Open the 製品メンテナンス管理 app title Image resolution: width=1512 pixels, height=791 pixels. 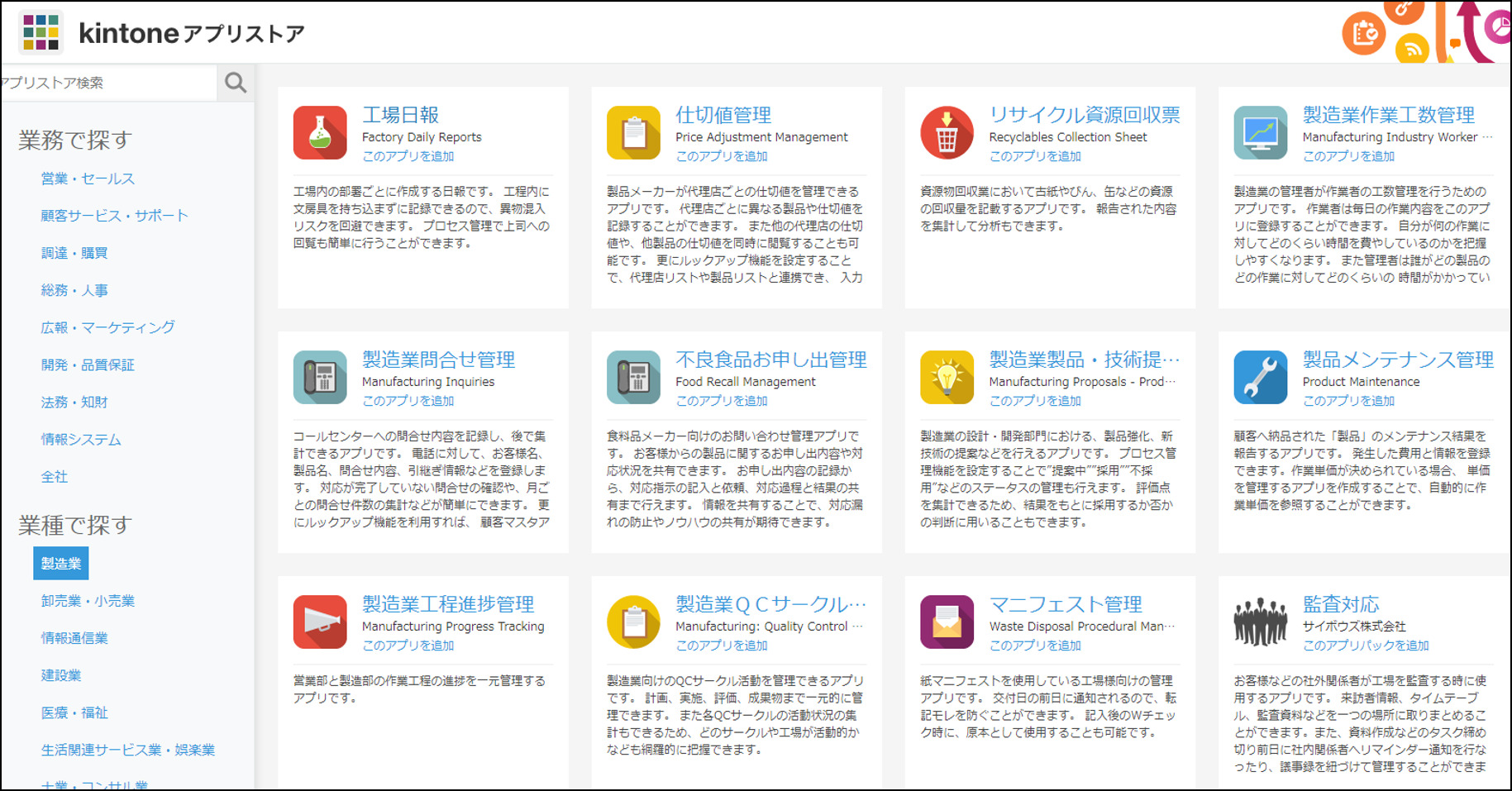point(1398,360)
